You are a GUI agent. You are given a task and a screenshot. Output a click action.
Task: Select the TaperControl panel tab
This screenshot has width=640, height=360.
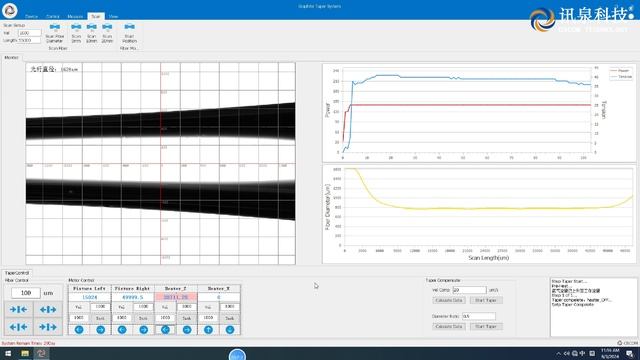[x=17, y=273]
